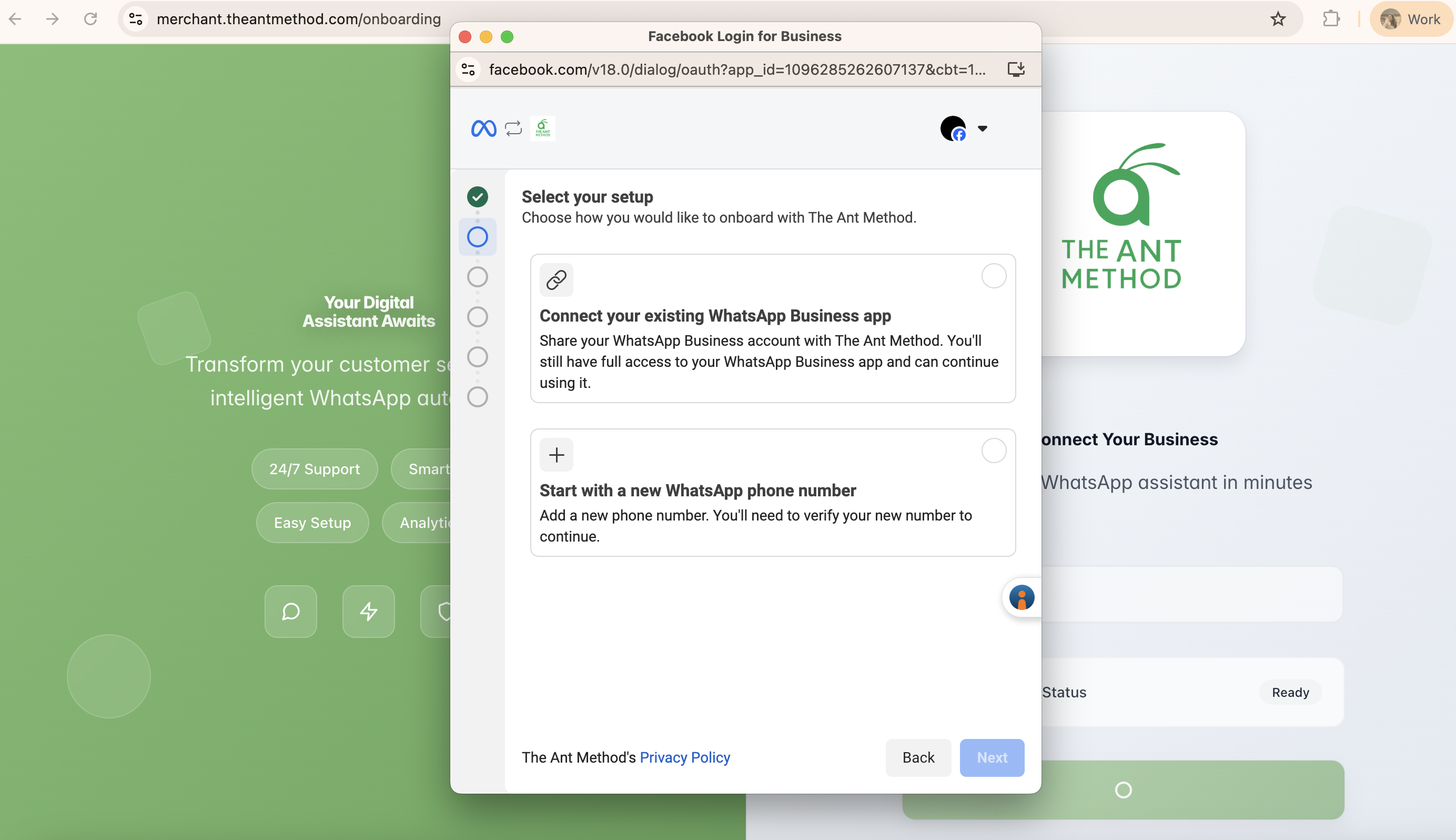The image size is (1456, 840).
Task: Open The Ant Method's Privacy Policy
Action: [x=685, y=757]
